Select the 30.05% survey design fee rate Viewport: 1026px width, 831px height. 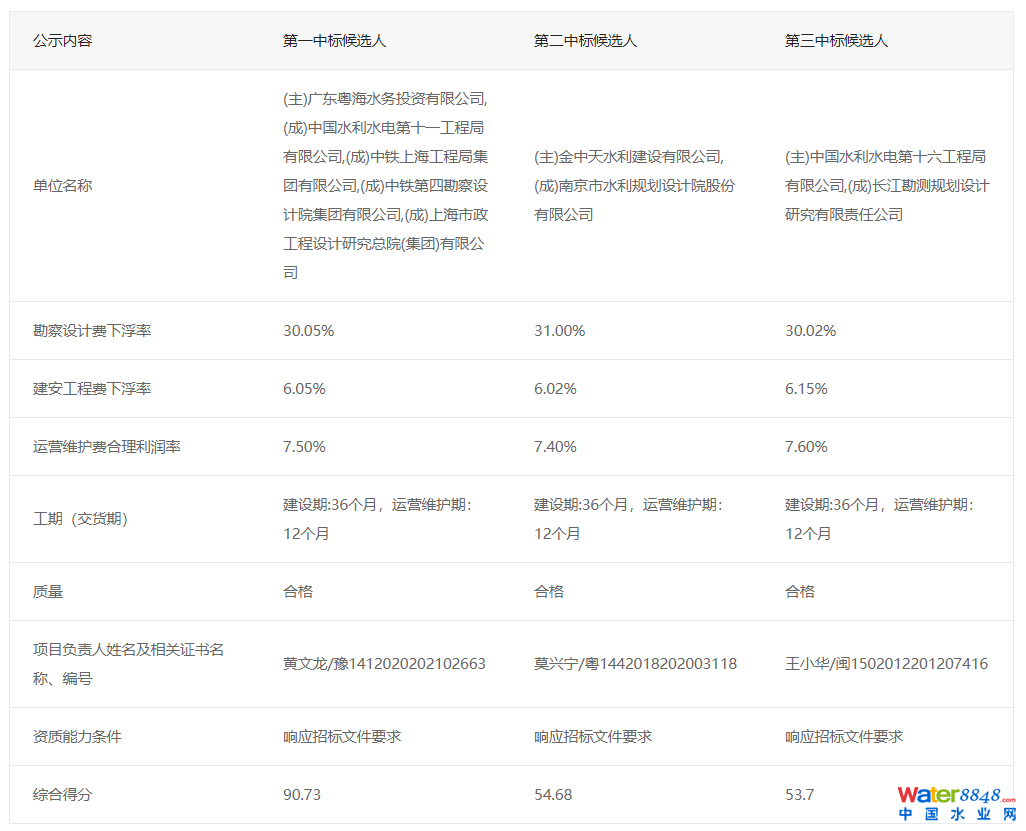pyautogui.click(x=308, y=331)
